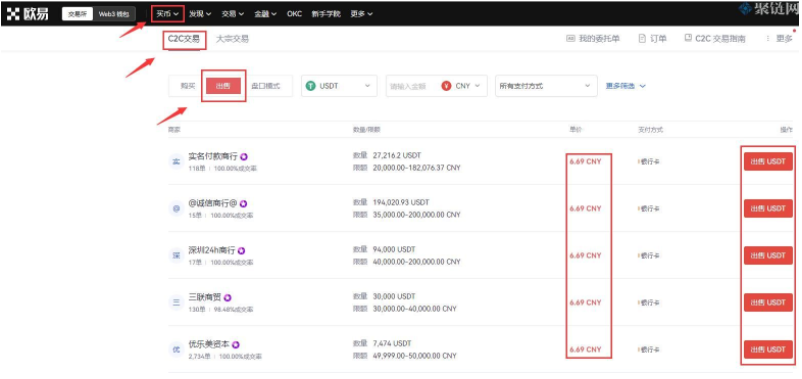Click the 194,020.93 USDT quantity
Image resolution: width=802 pixels, height=379 pixels.
[401, 202]
